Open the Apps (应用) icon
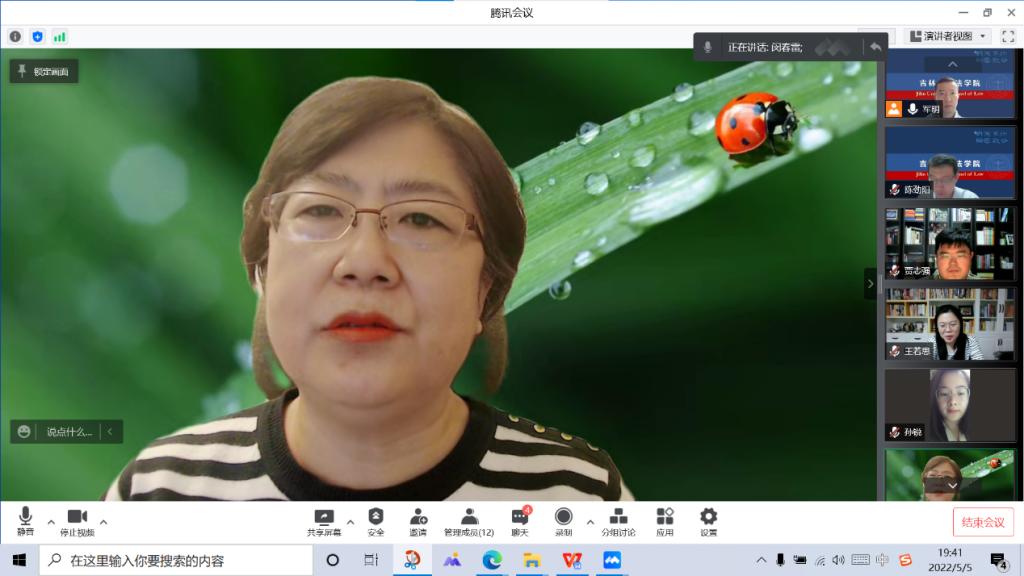 coord(665,518)
